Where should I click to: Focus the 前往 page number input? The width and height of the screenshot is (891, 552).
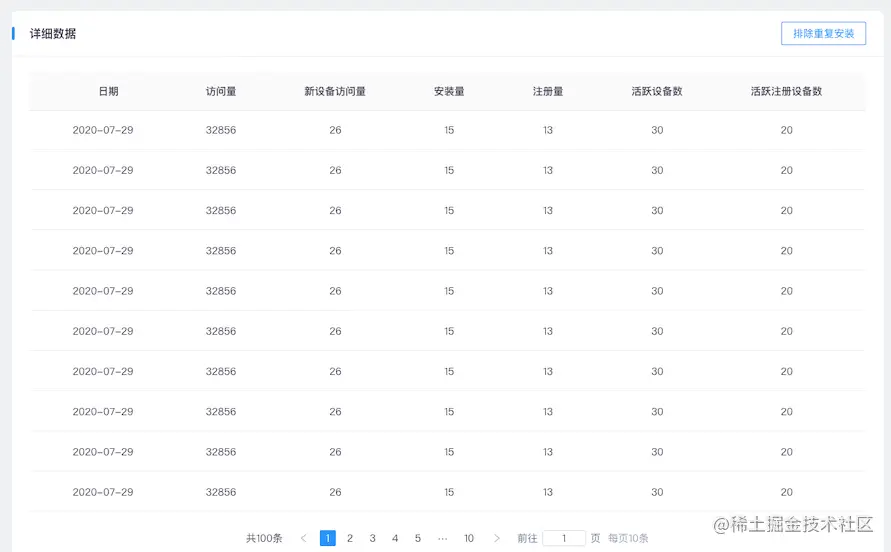pyautogui.click(x=564, y=538)
